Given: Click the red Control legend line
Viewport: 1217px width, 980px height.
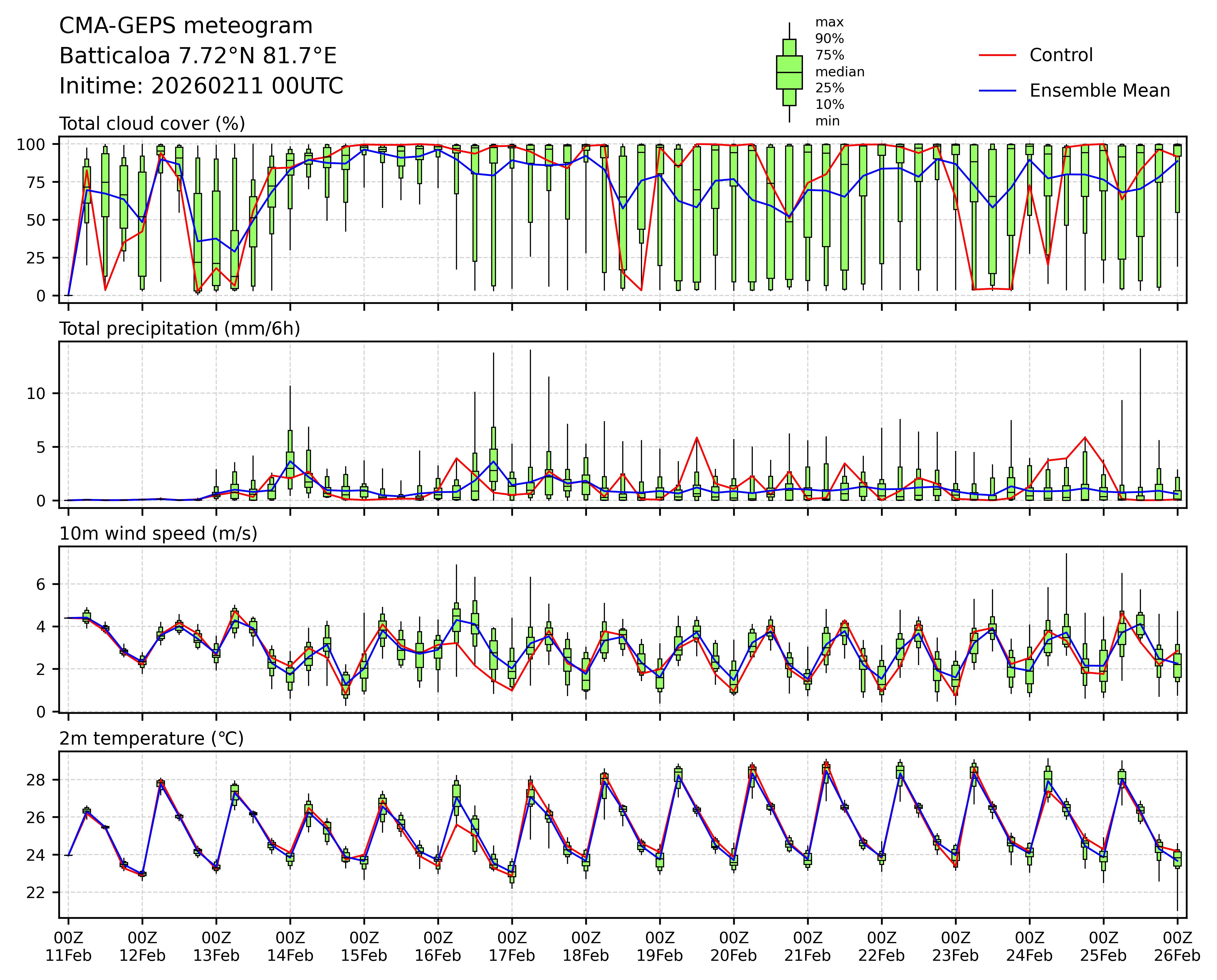Looking at the screenshot, I should coord(997,55).
